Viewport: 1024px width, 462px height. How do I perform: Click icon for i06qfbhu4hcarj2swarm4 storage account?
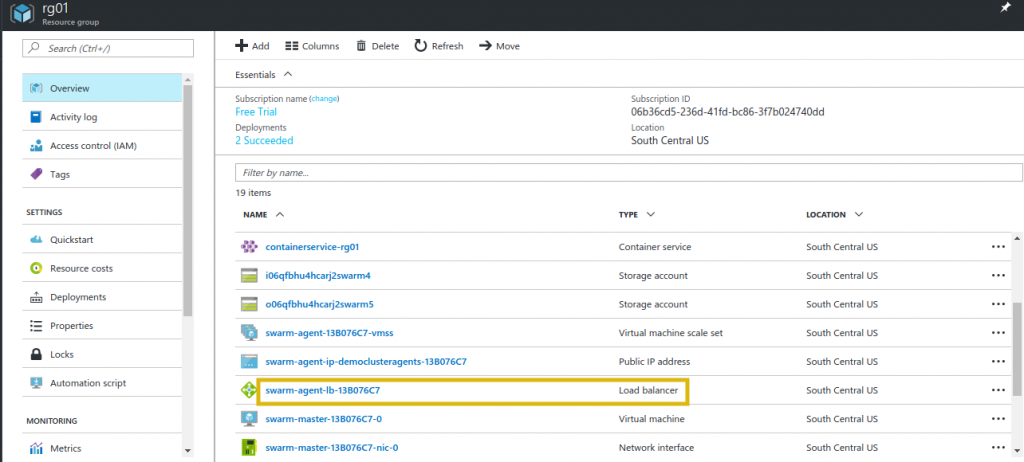coord(249,275)
